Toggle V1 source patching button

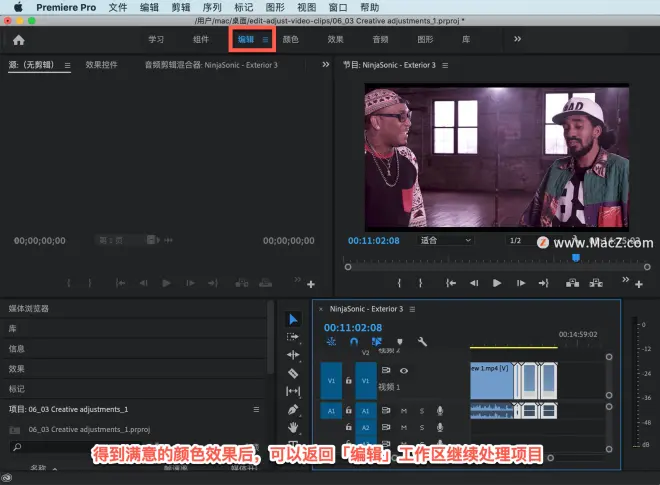[331, 381]
